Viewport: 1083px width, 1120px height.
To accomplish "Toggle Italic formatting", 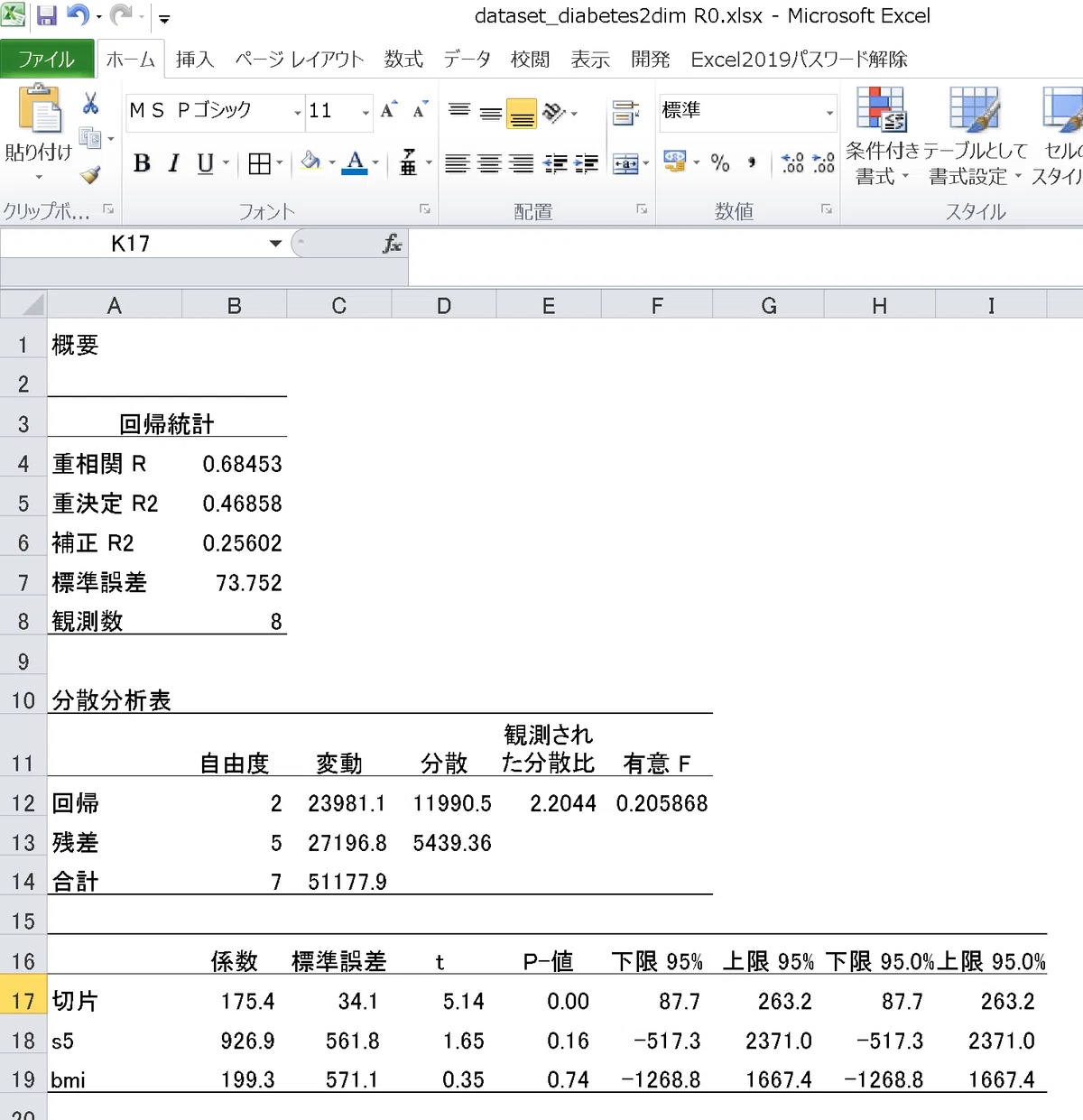I will 173,163.
